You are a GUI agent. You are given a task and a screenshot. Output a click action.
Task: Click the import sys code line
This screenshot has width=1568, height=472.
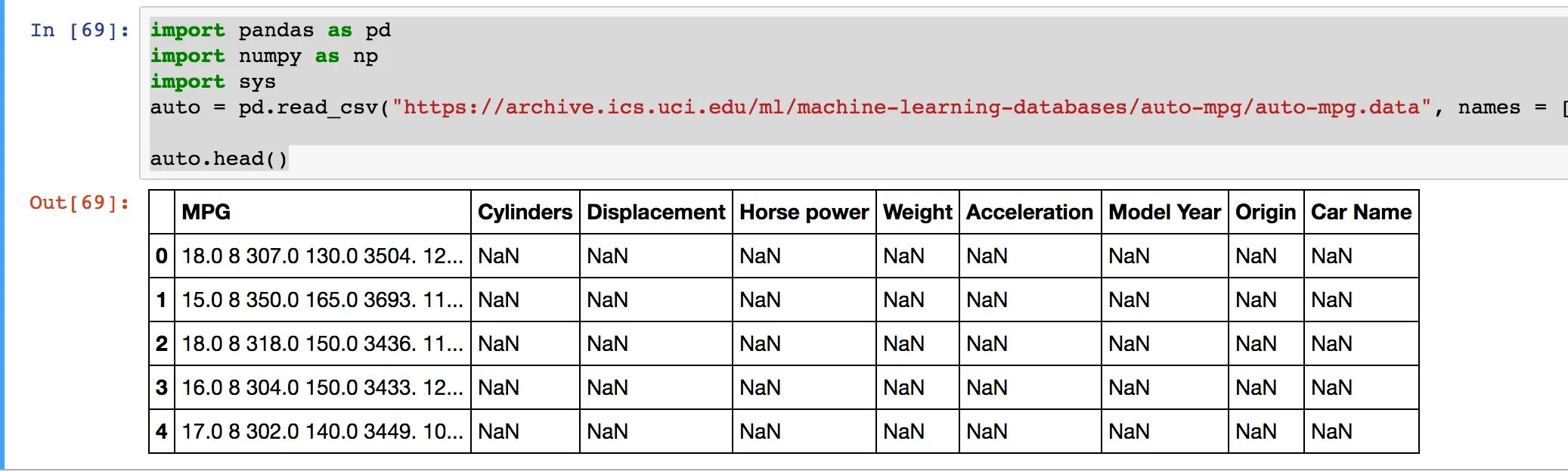[x=212, y=82]
